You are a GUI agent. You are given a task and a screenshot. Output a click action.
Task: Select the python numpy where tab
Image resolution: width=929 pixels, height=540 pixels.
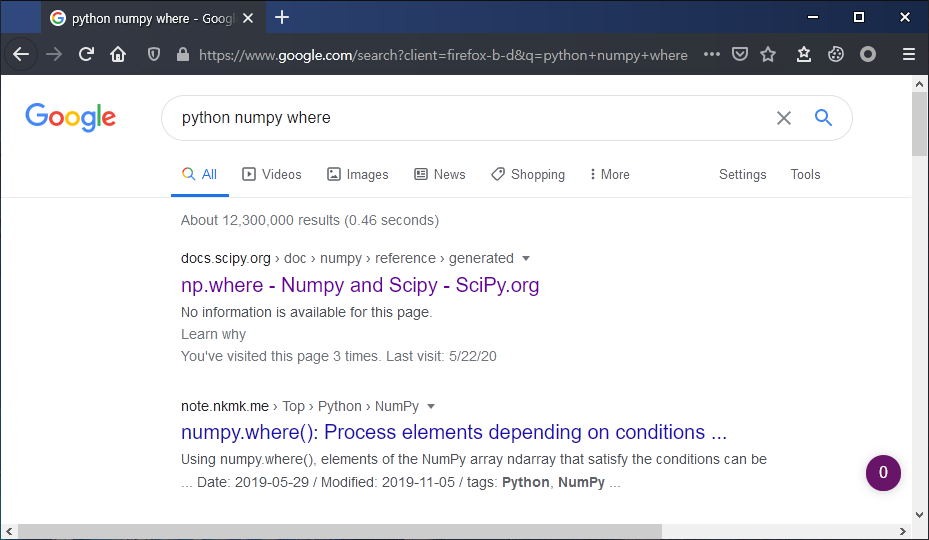[x=153, y=18]
